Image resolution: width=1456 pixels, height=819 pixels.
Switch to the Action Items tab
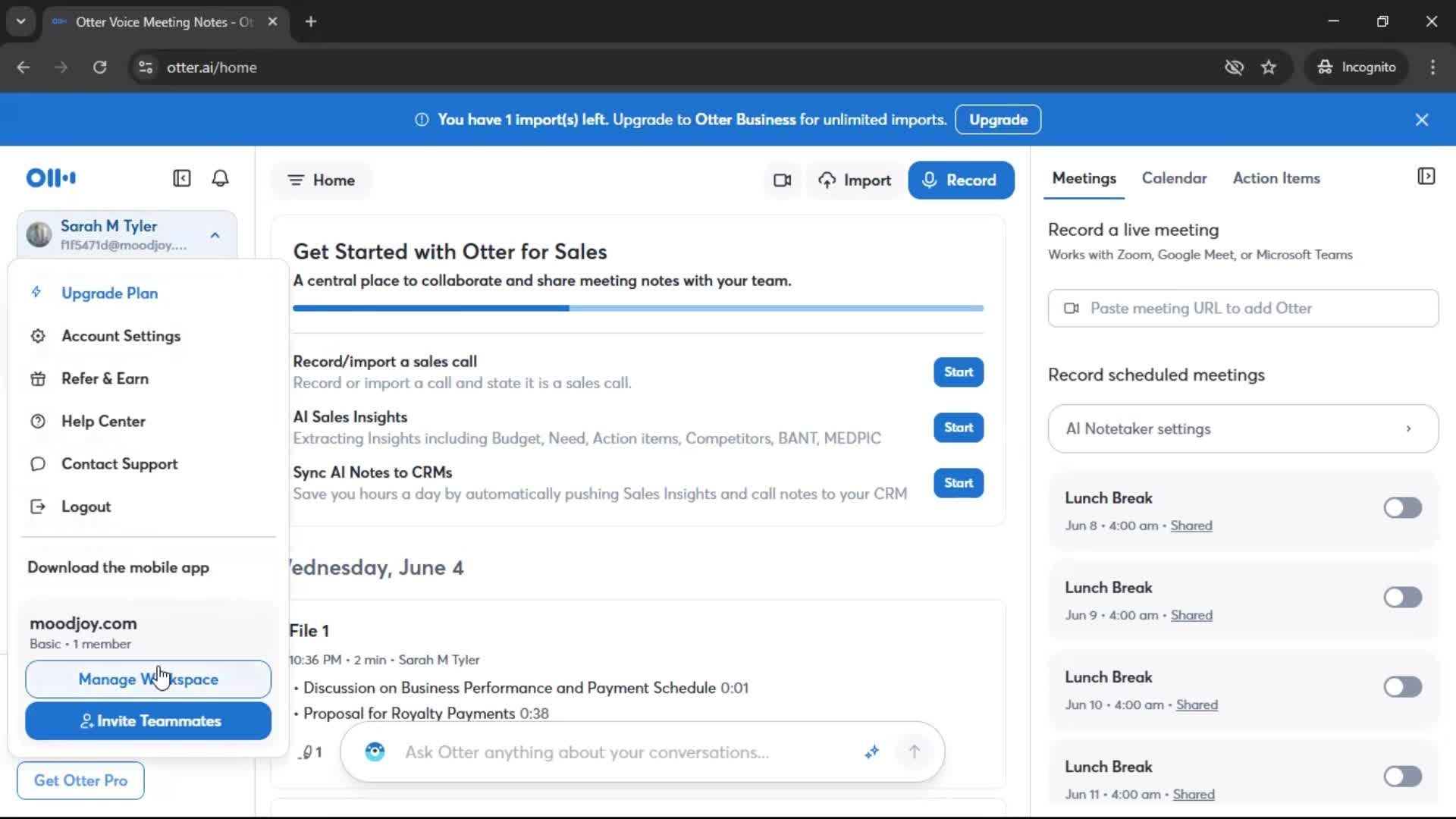point(1276,178)
